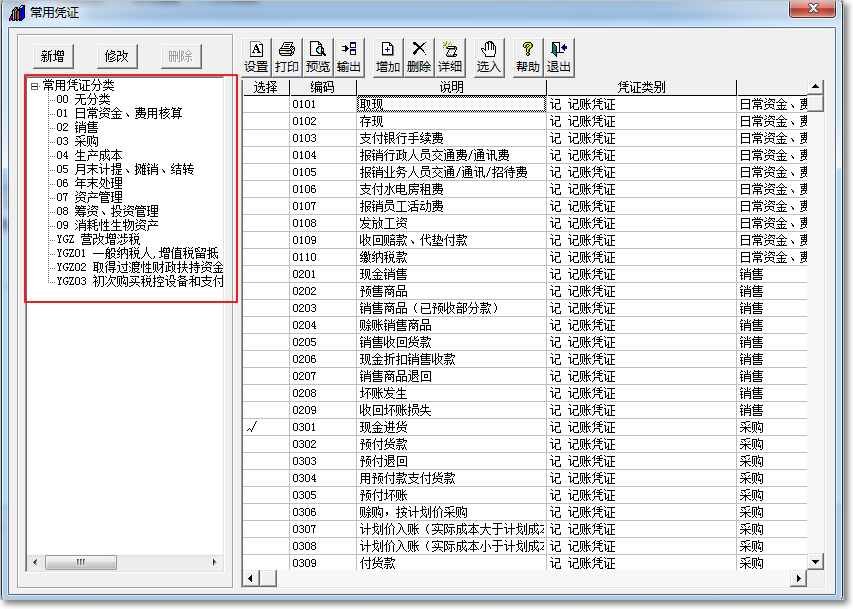This screenshot has width=853, height=609.
Task: Click the 删除 (Delete) toolbar icon with X
Action: (x=419, y=56)
